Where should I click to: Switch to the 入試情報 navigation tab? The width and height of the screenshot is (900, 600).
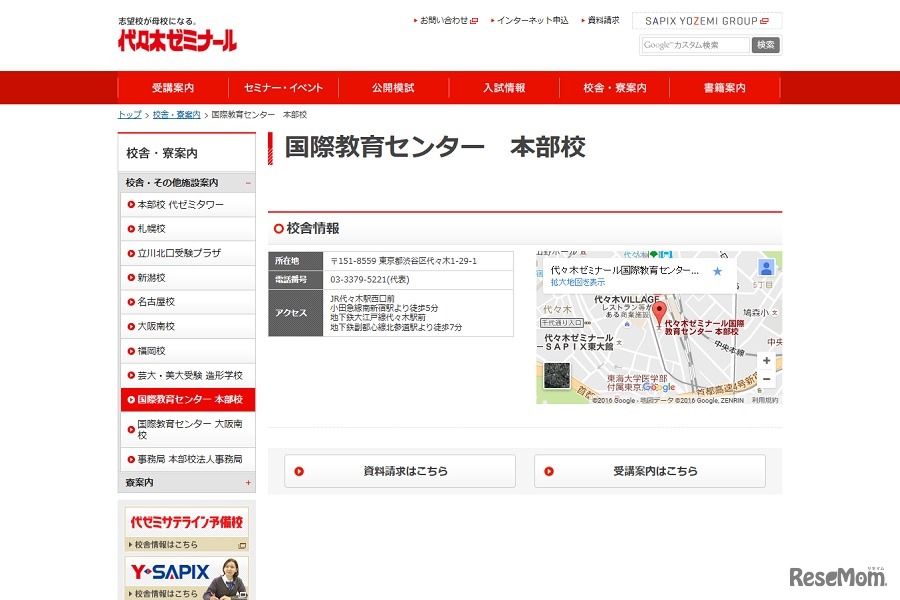504,88
